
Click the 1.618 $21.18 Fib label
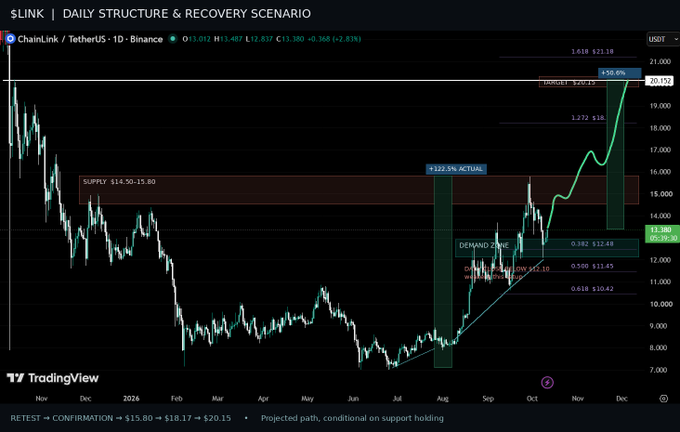(592, 52)
